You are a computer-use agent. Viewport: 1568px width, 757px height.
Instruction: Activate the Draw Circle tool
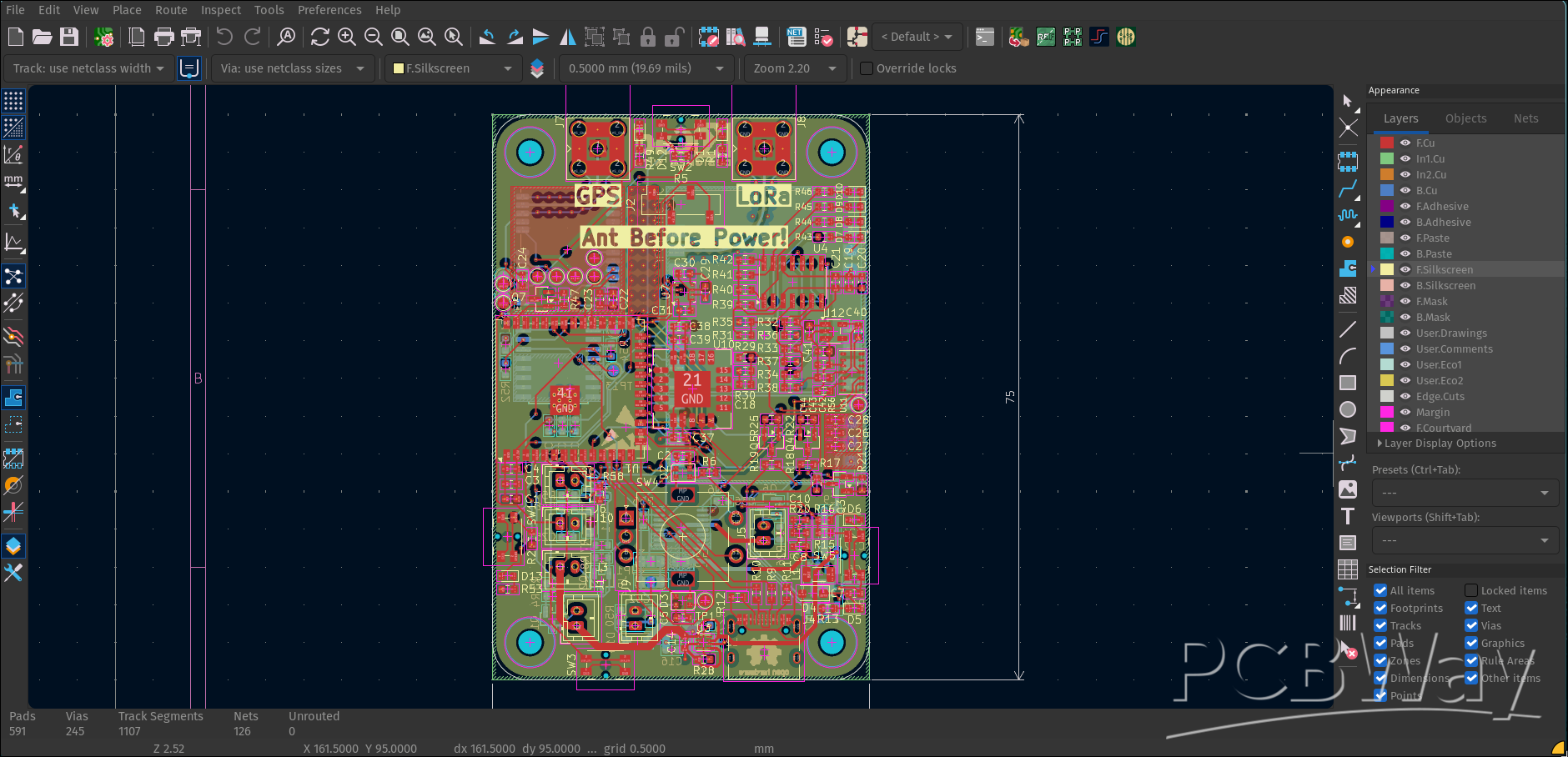pyautogui.click(x=1348, y=409)
